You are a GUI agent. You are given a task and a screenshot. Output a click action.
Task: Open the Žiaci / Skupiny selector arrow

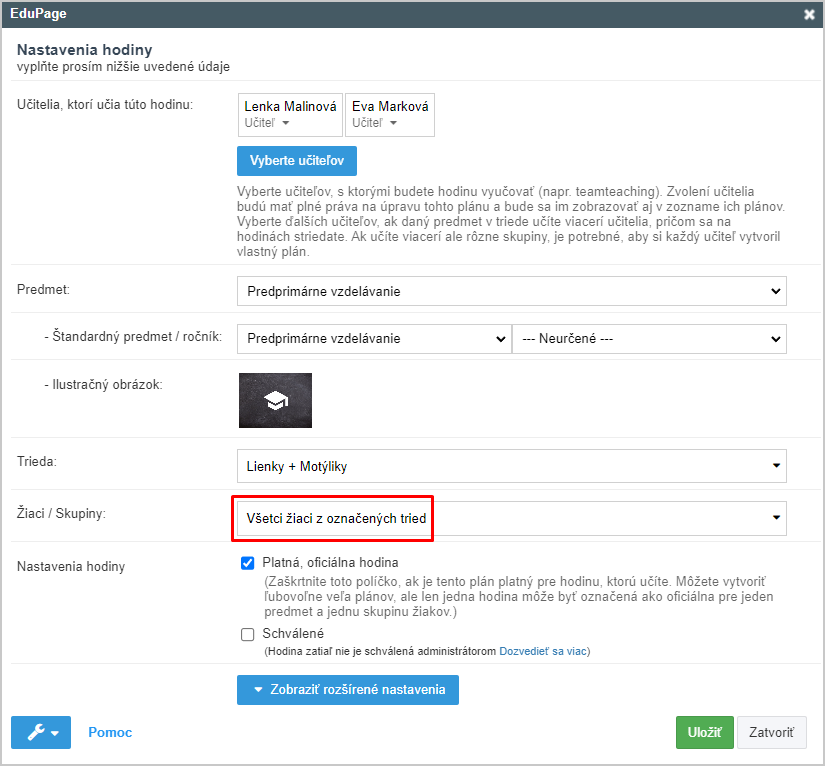tap(776, 518)
